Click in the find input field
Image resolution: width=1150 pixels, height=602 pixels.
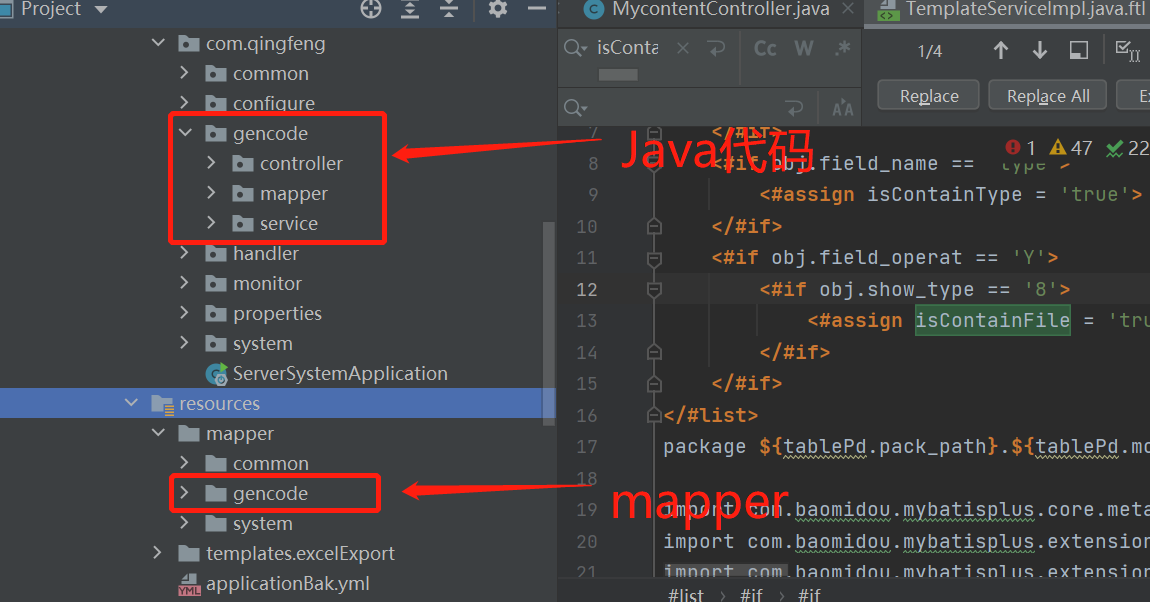click(x=627, y=48)
